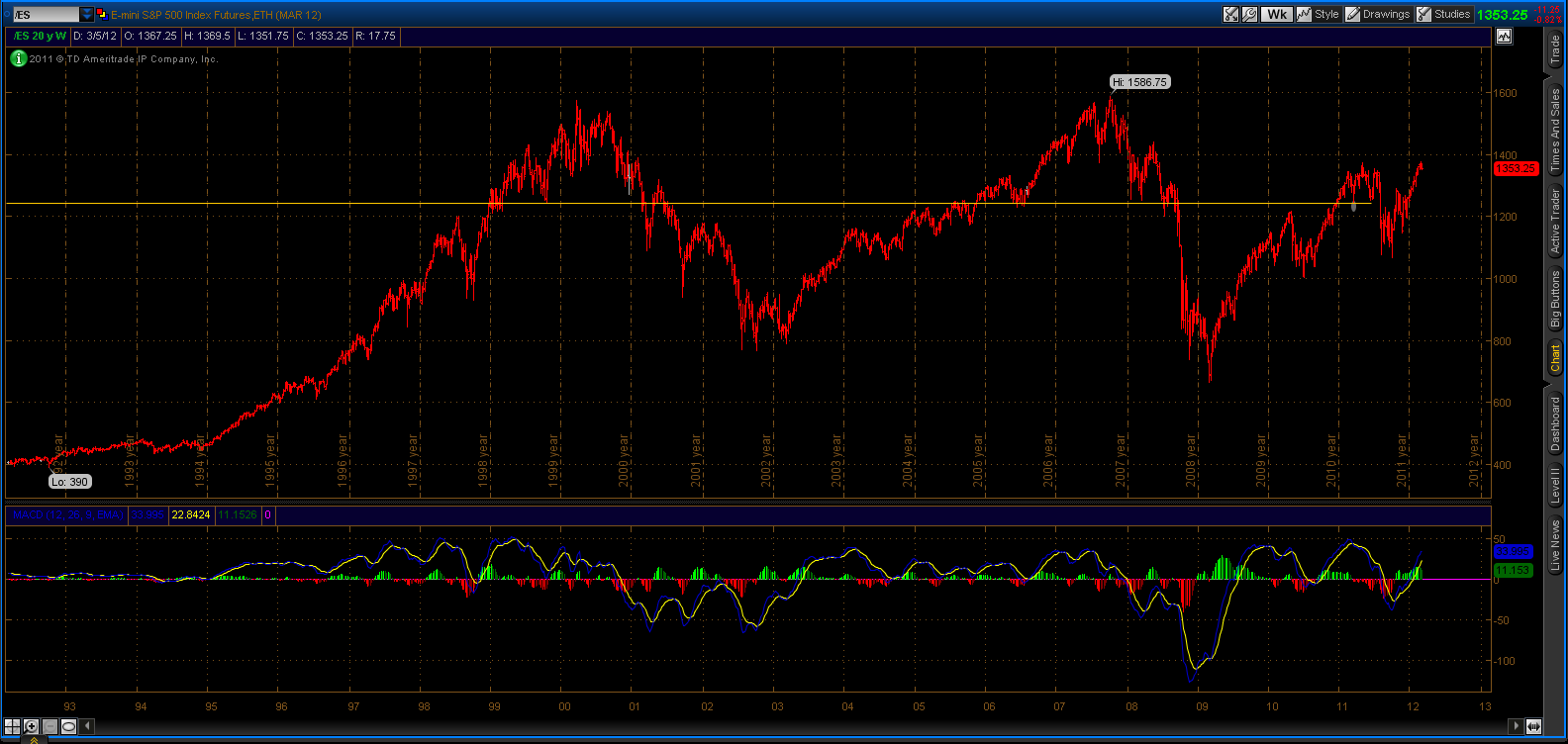Expand the /ES symbol dropdown arrow
This screenshot has height=744, width=1568.
87,14
